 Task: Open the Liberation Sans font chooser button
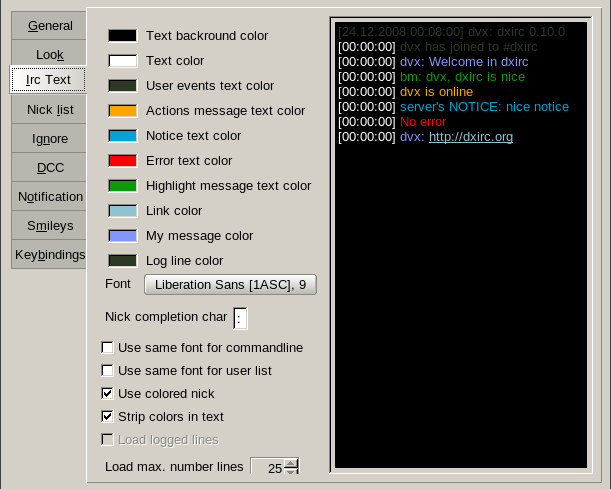click(230, 285)
